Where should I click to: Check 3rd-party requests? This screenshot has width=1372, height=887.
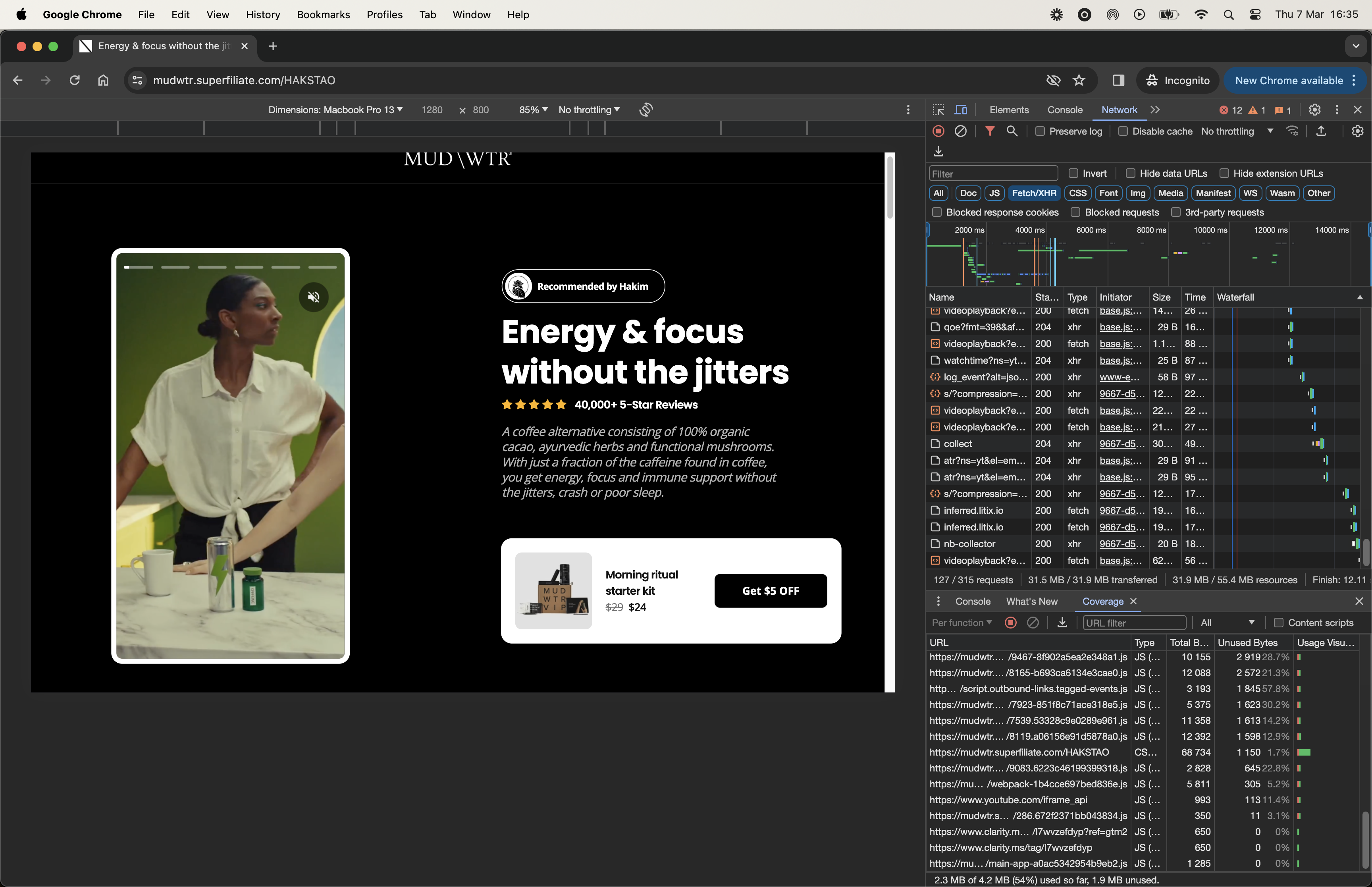tap(1175, 212)
